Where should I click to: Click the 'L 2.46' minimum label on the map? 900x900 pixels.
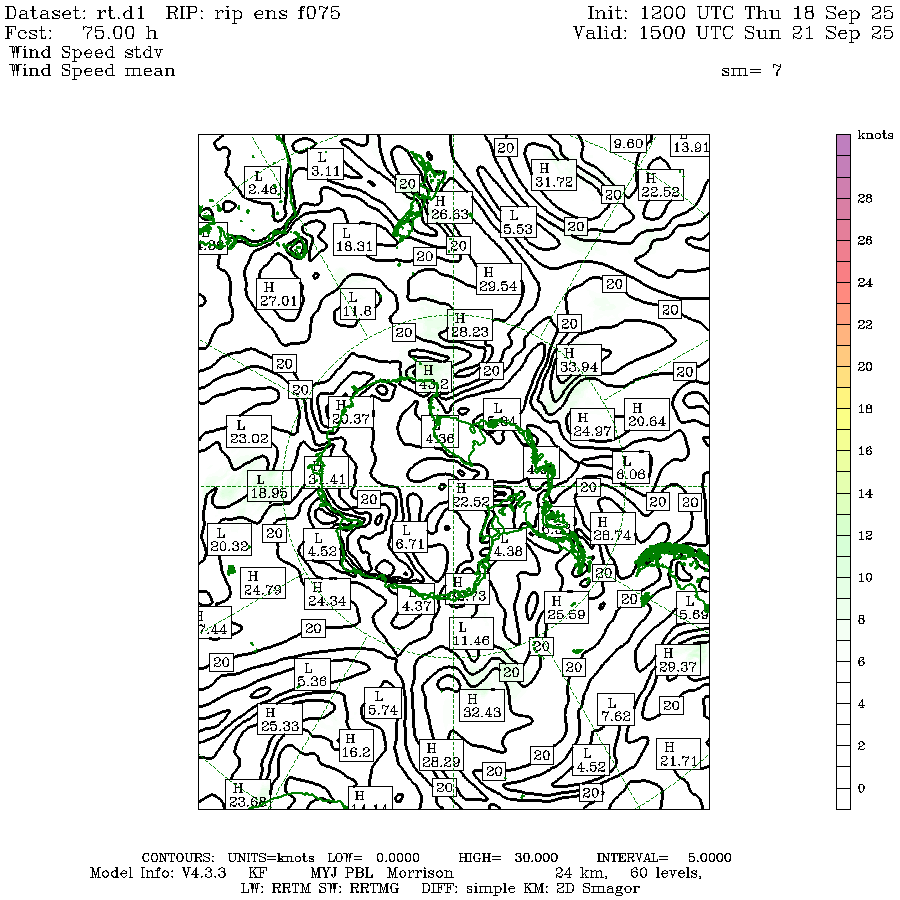[x=262, y=182]
